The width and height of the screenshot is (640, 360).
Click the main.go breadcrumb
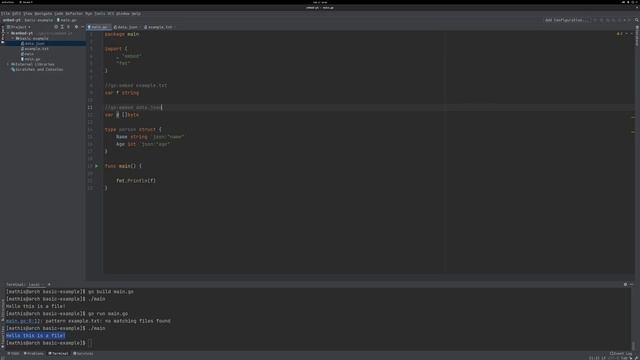click(x=68, y=20)
